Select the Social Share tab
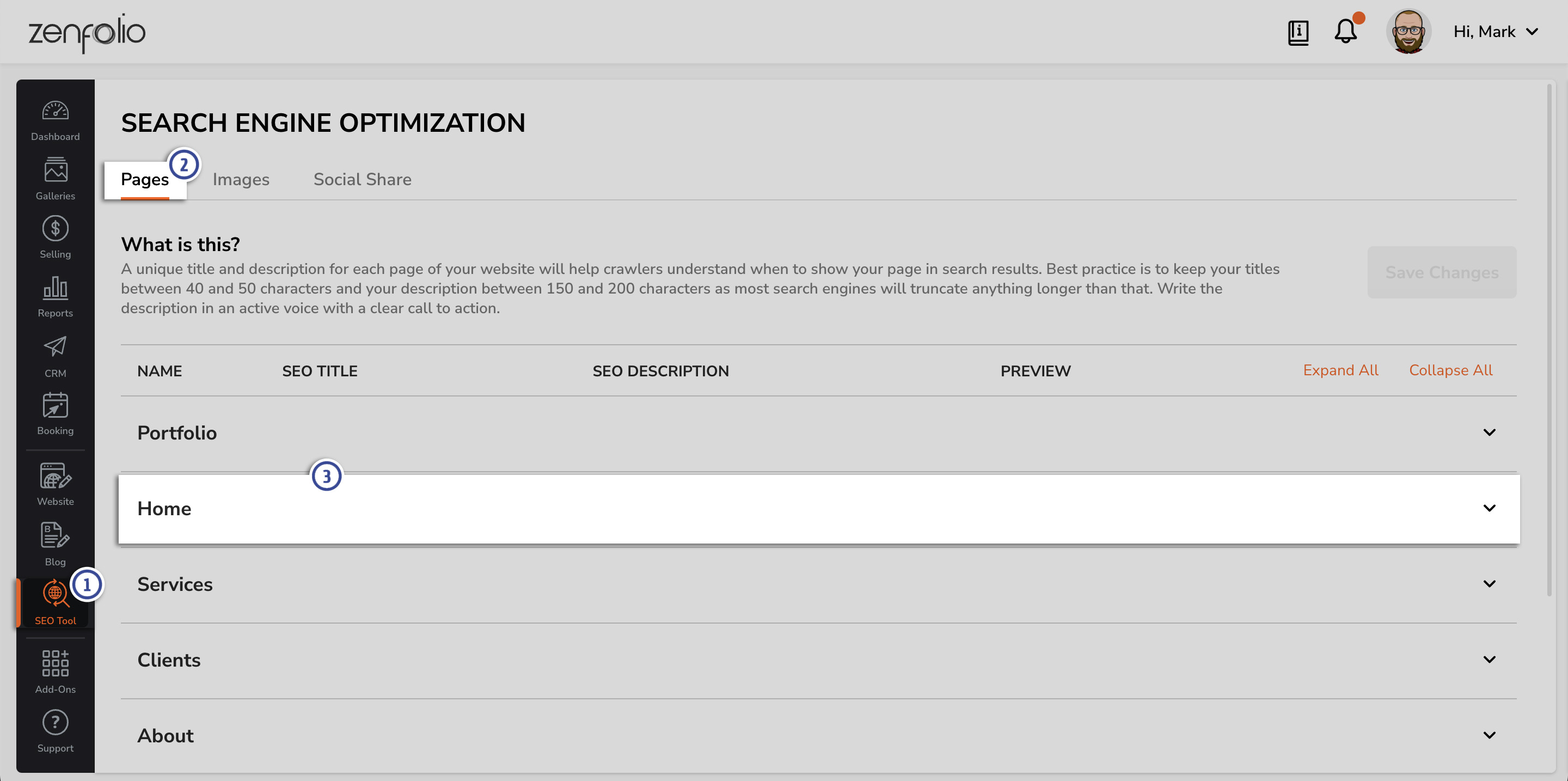The height and width of the screenshot is (781, 1568). pyautogui.click(x=362, y=179)
